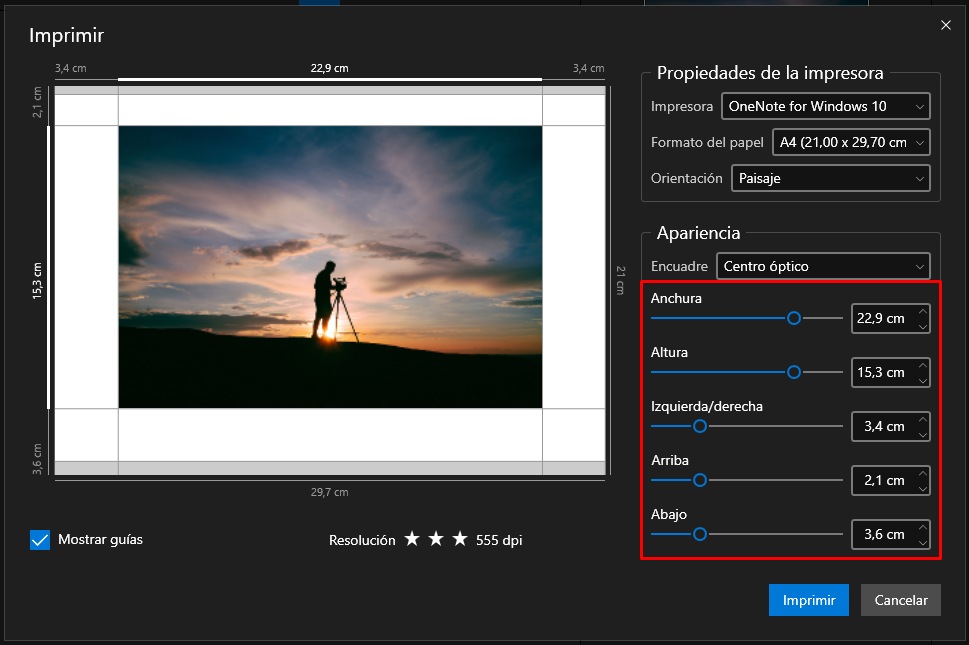Increase the Izquierda/derecha value with its up arrow

(922, 420)
